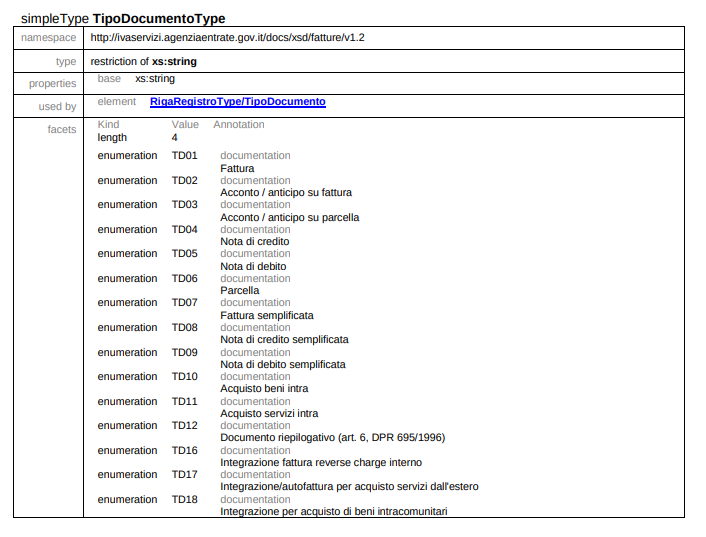Click the 'Parcella' documentation text
The width and height of the screenshot is (706, 537).
pyautogui.click(x=240, y=290)
